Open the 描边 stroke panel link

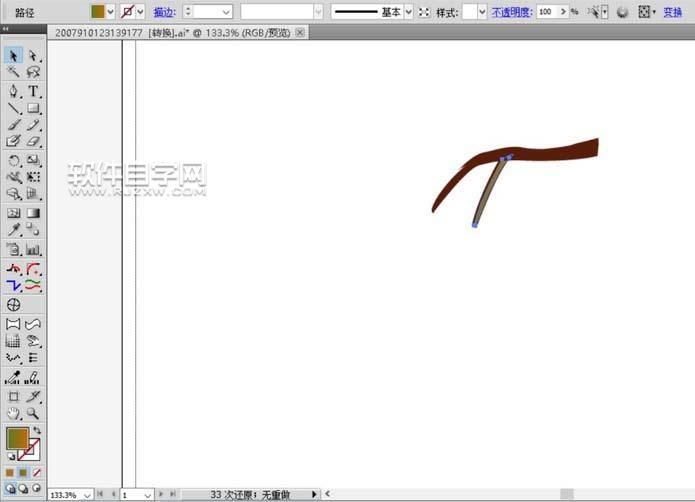(x=164, y=12)
